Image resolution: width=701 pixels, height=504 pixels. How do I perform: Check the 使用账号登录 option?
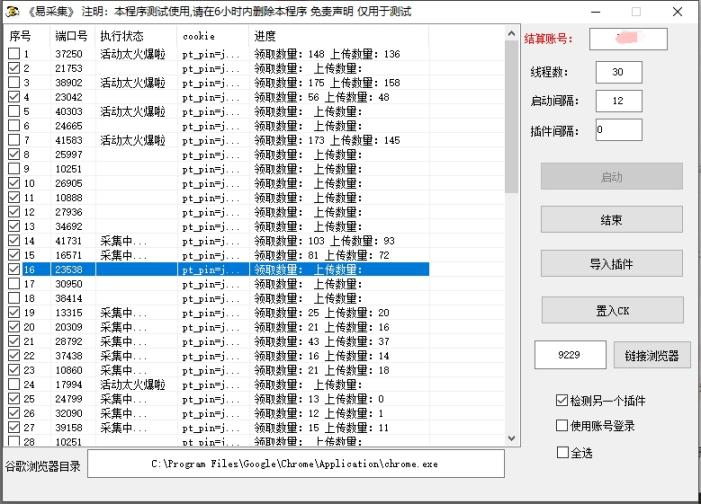(x=563, y=426)
